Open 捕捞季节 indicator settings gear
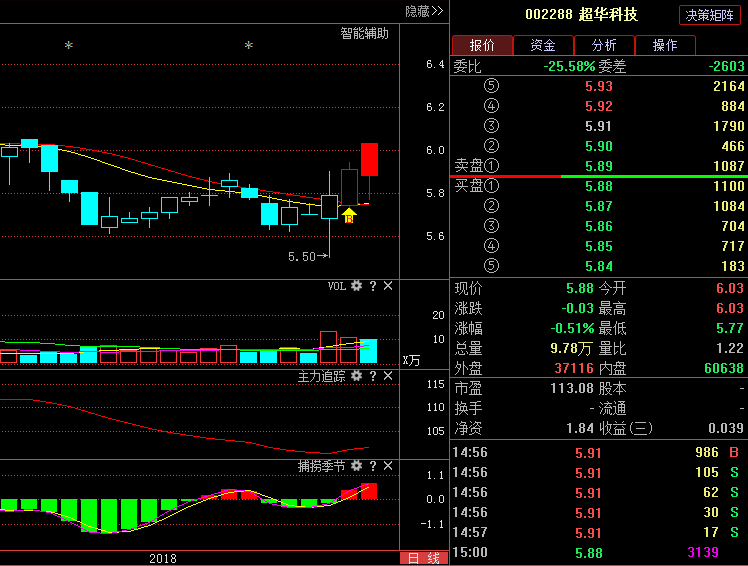The height and width of the screenshot is (566, 748). (356, 466)
